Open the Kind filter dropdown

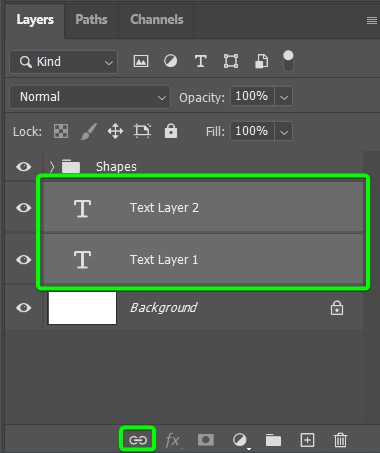63,62
